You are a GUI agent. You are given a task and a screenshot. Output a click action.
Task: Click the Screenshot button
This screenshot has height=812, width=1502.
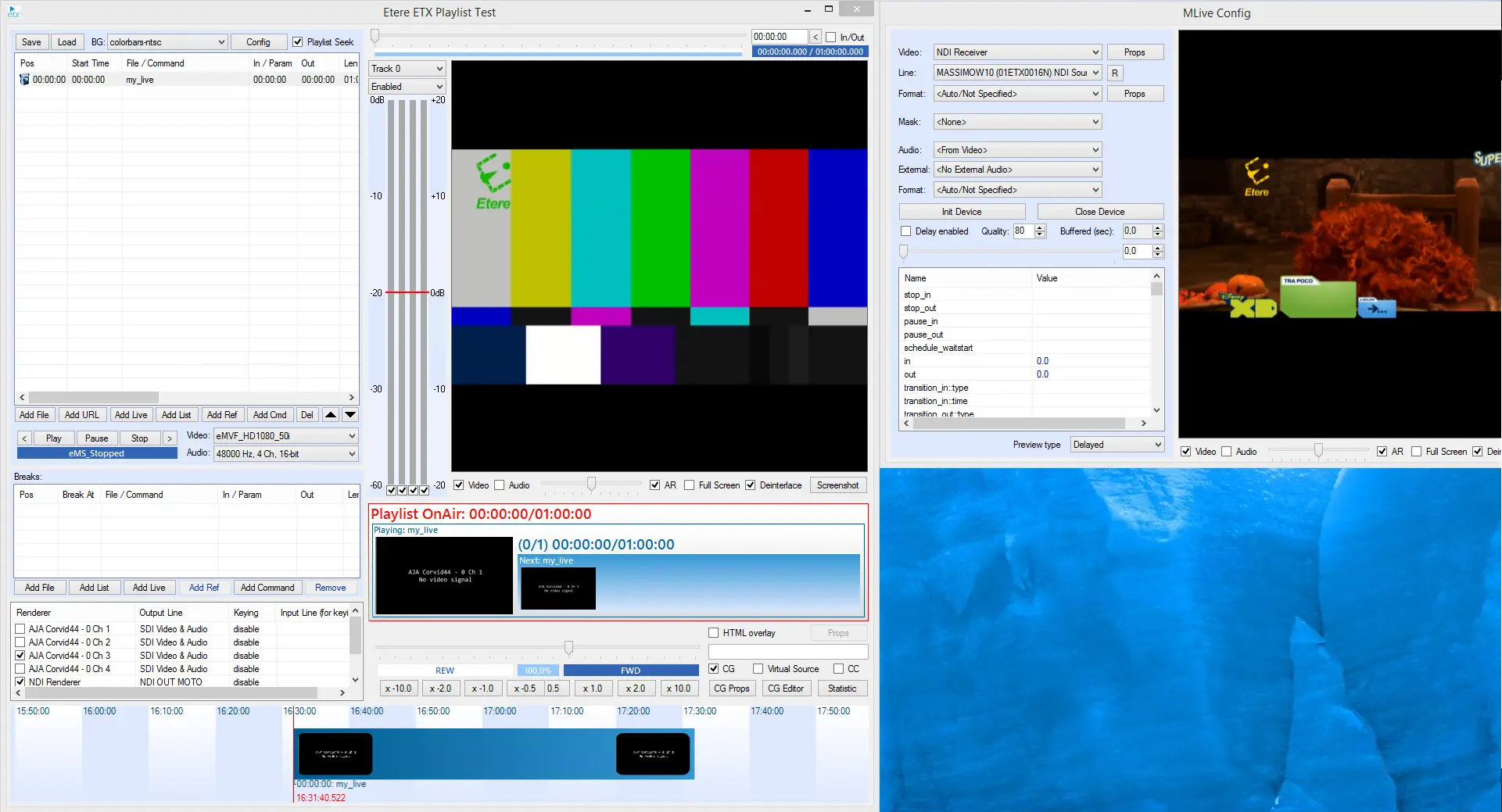click(x=837, y=485)
